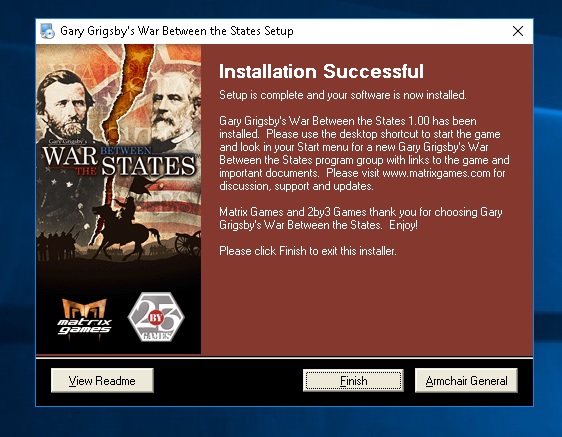
Task: Click the 2by3 Games hexagon logo
Action: click(156, 317)
